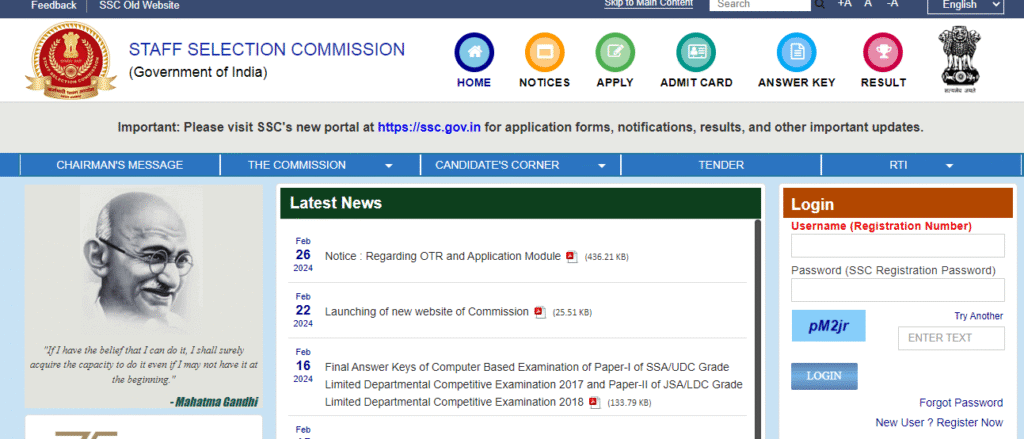Open the Admit Card icon
This screenshot has height=439, width=1024.
point(696,52)
